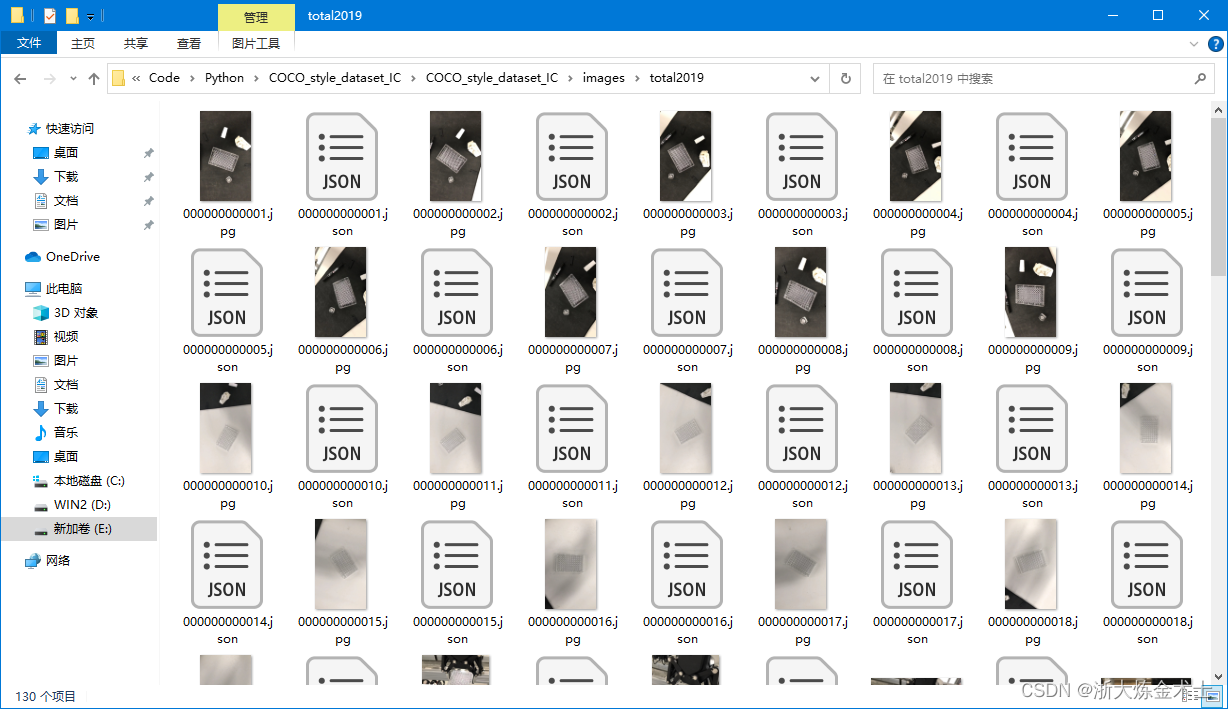
Task: Open the 查看 ribbon tab
Action: click(x=189, y=43)
